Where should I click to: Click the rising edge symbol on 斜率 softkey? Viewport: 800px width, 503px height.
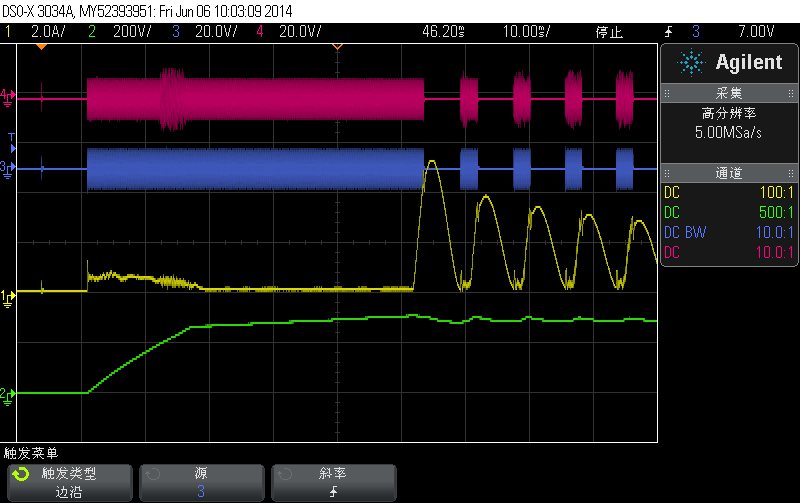pos(333,491)
